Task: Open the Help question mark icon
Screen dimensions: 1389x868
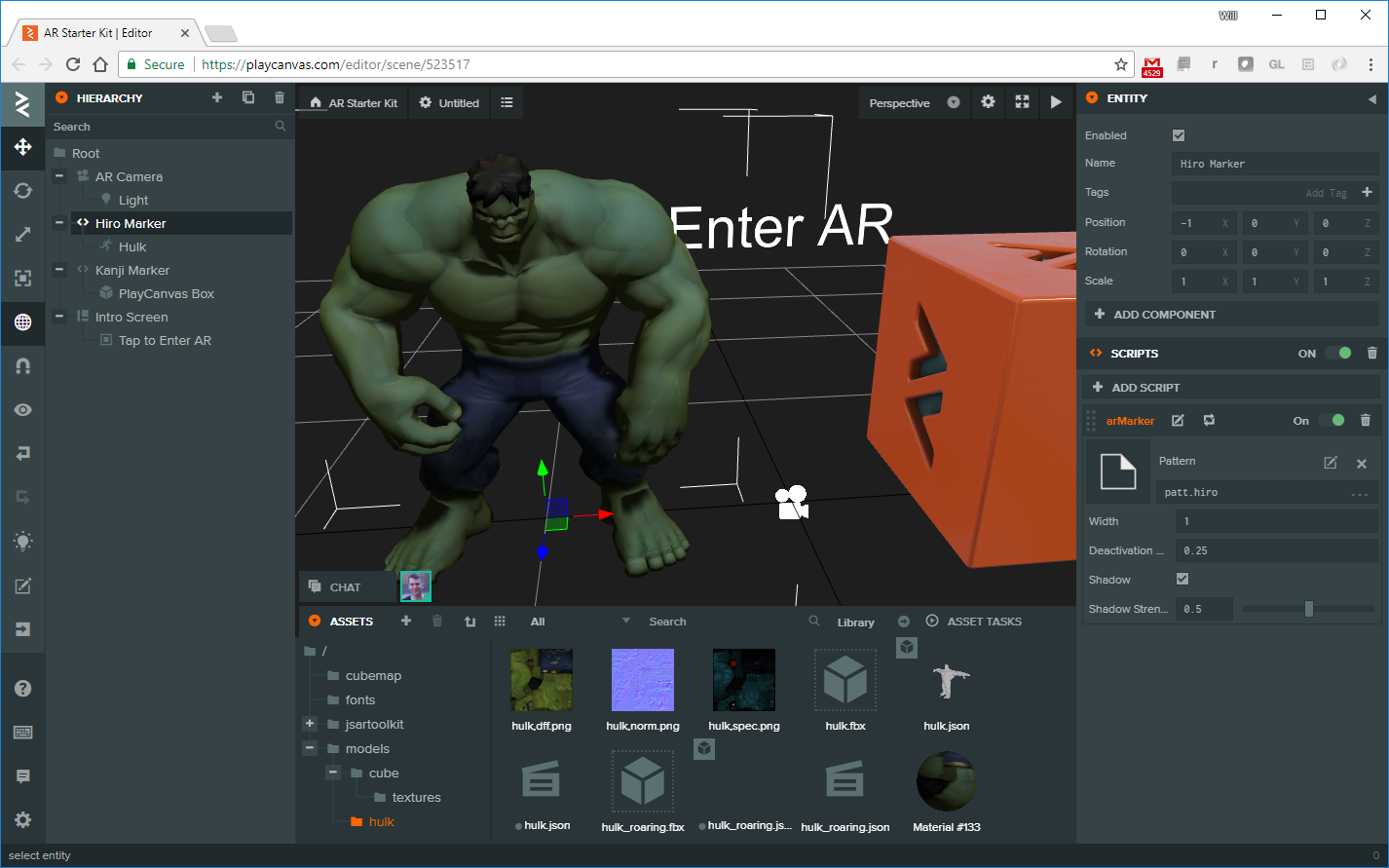Action: click(x=22, y=689)
